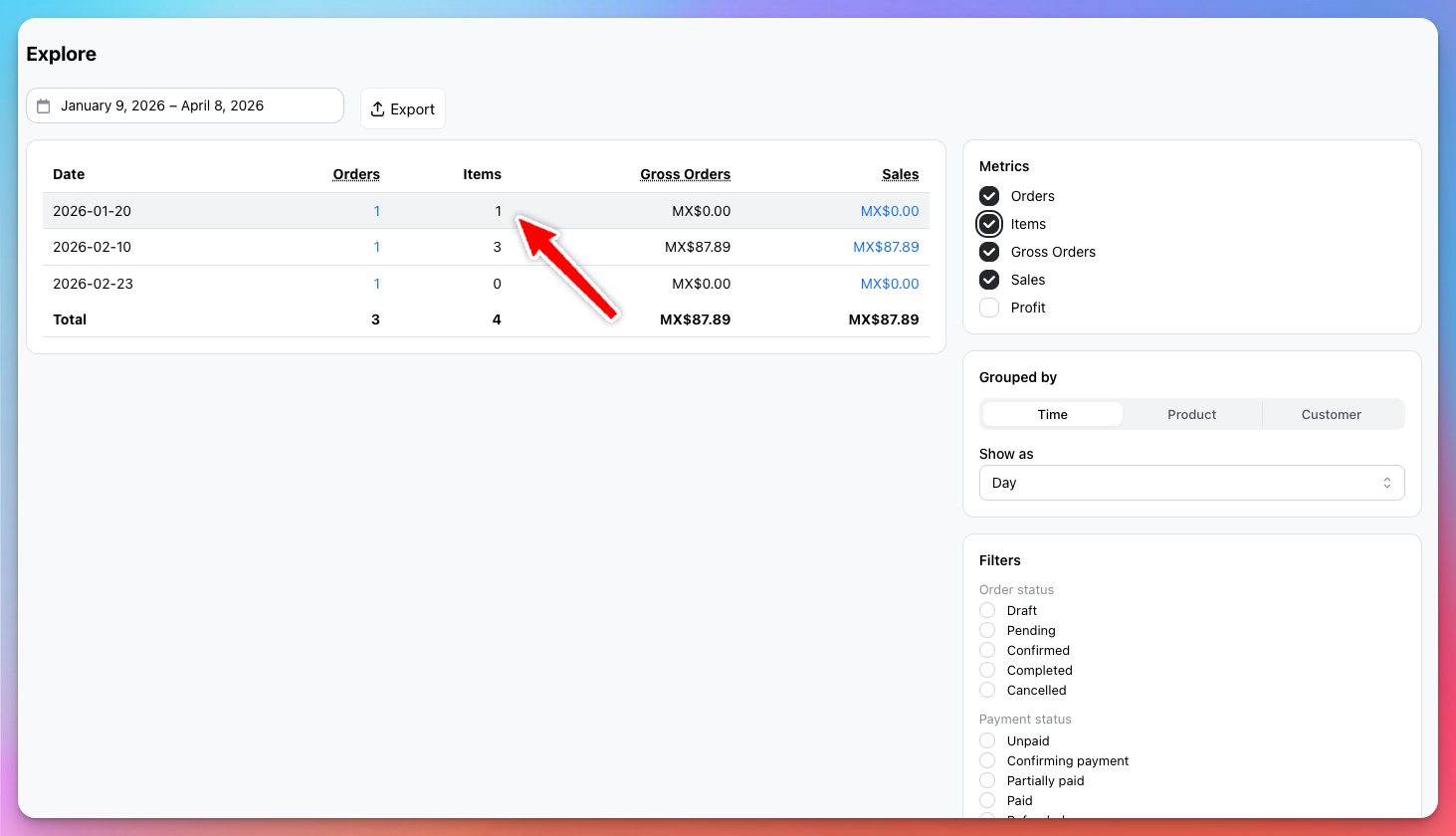
Task: Click the Day dropdown chevron arrows
Action: [1386, 483]
